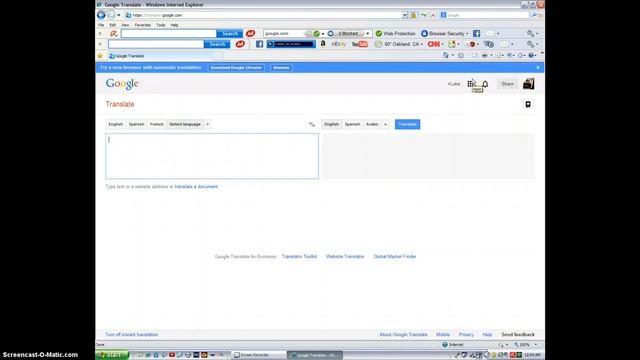The width and height of the screenshot is (640, 360).
Task: Choose Arabic as target language
Action: tap(372, 124)
